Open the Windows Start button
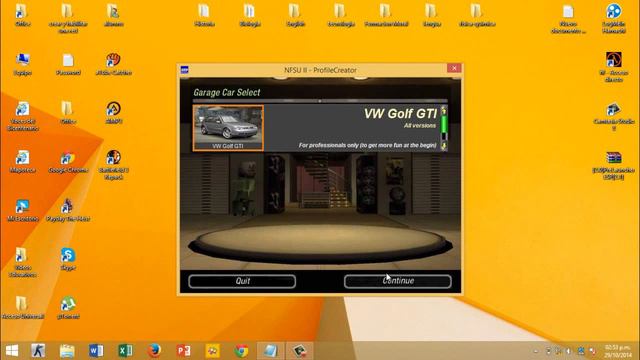Screen dimensions: 640x360 [x=12, y=351]
